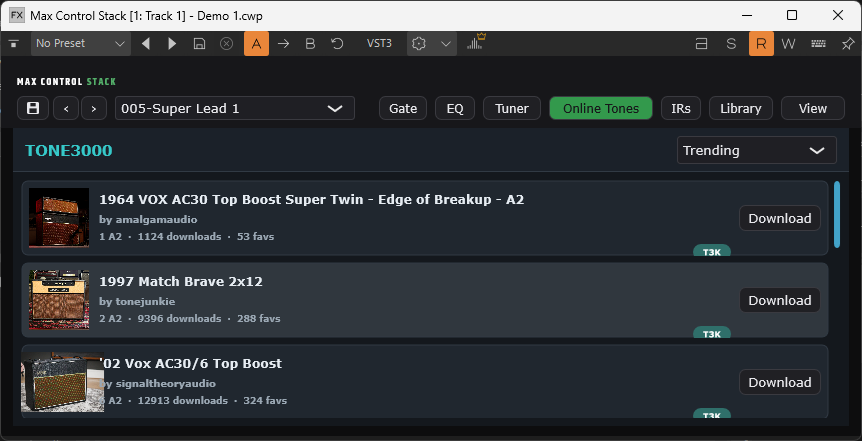Click the VST3 label

(x=379, y=43)
